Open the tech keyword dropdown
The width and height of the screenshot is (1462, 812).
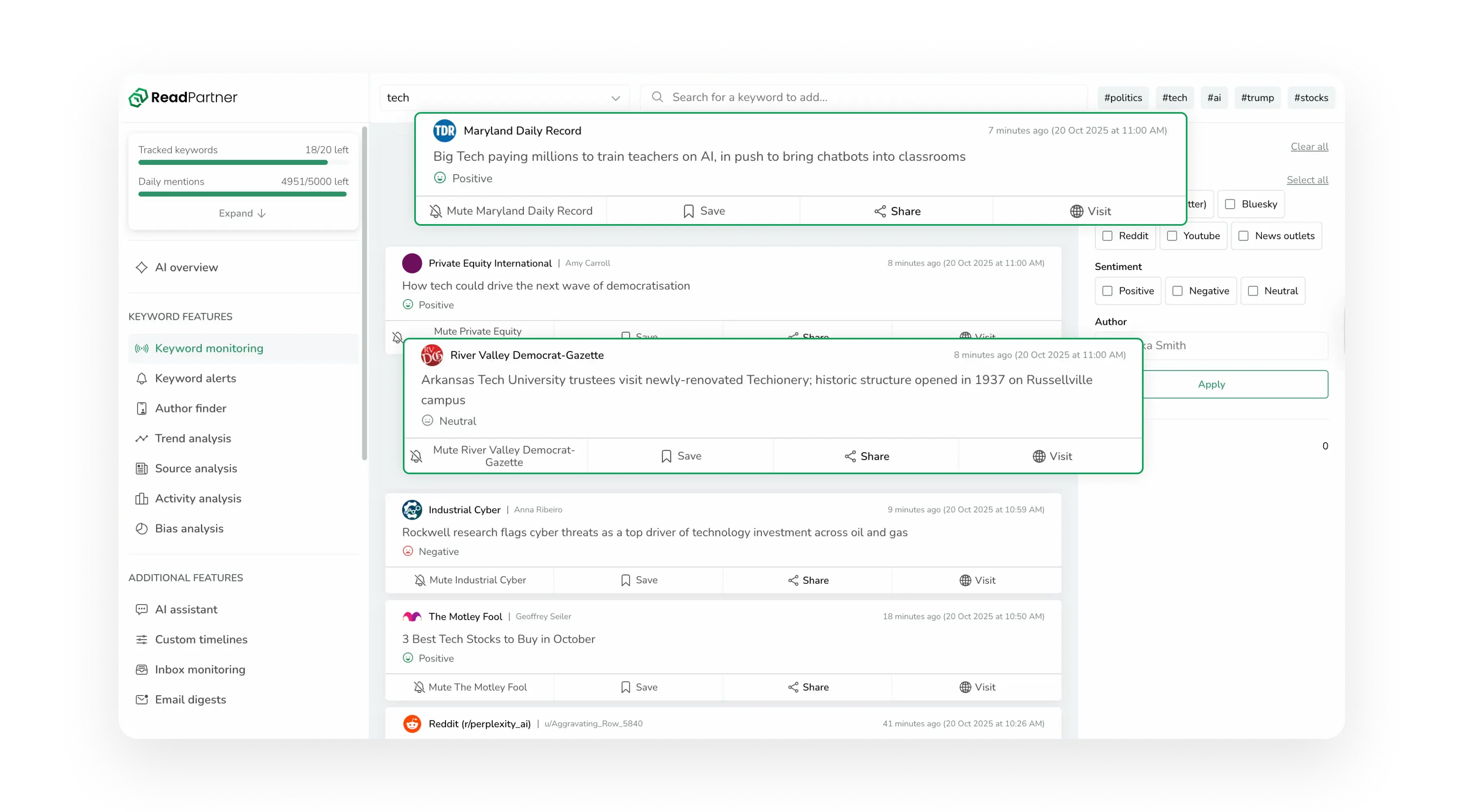tap(615, 98)
